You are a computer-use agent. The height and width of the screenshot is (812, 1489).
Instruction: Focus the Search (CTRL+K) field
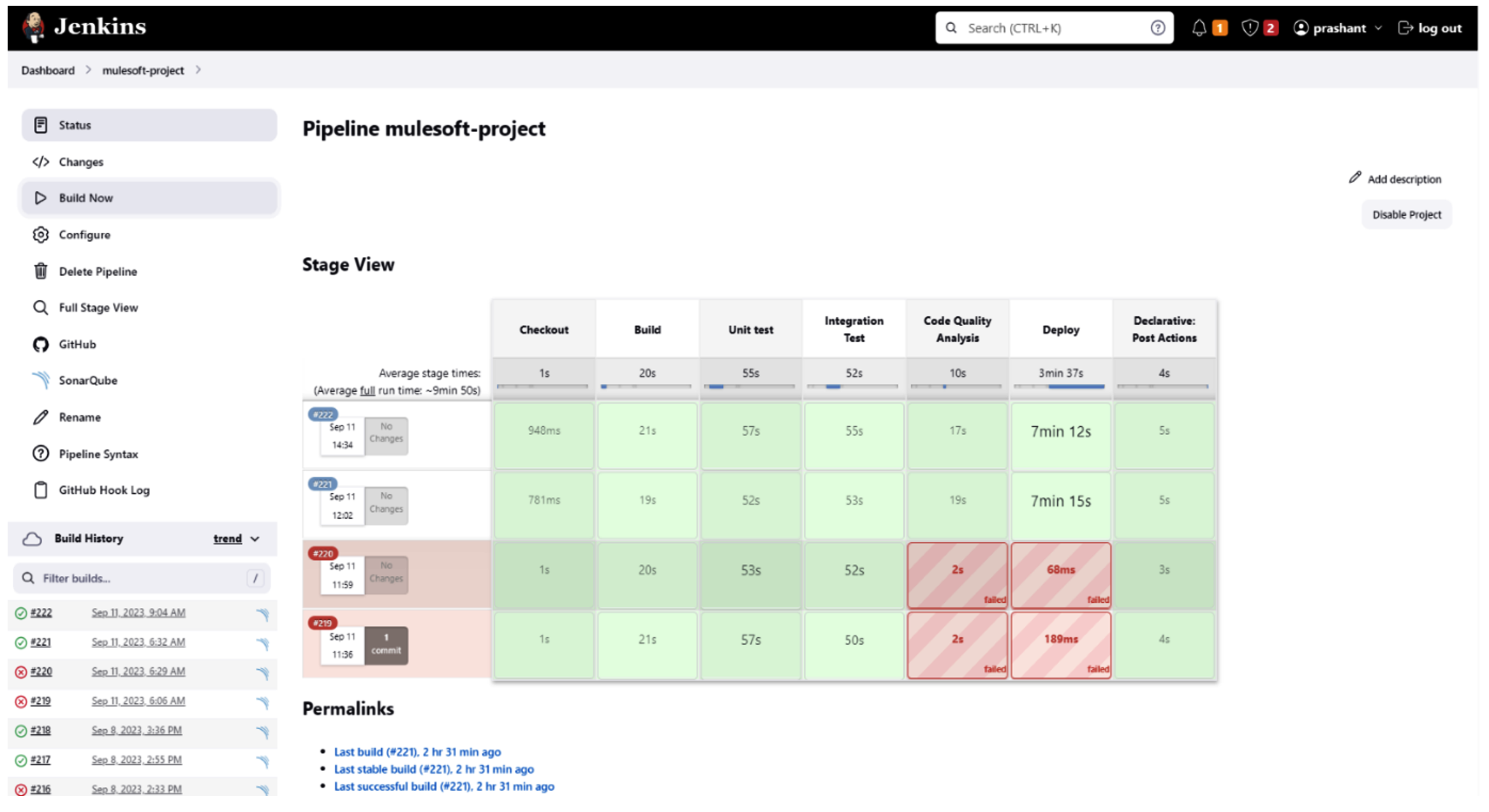(x=1054, y=28)
